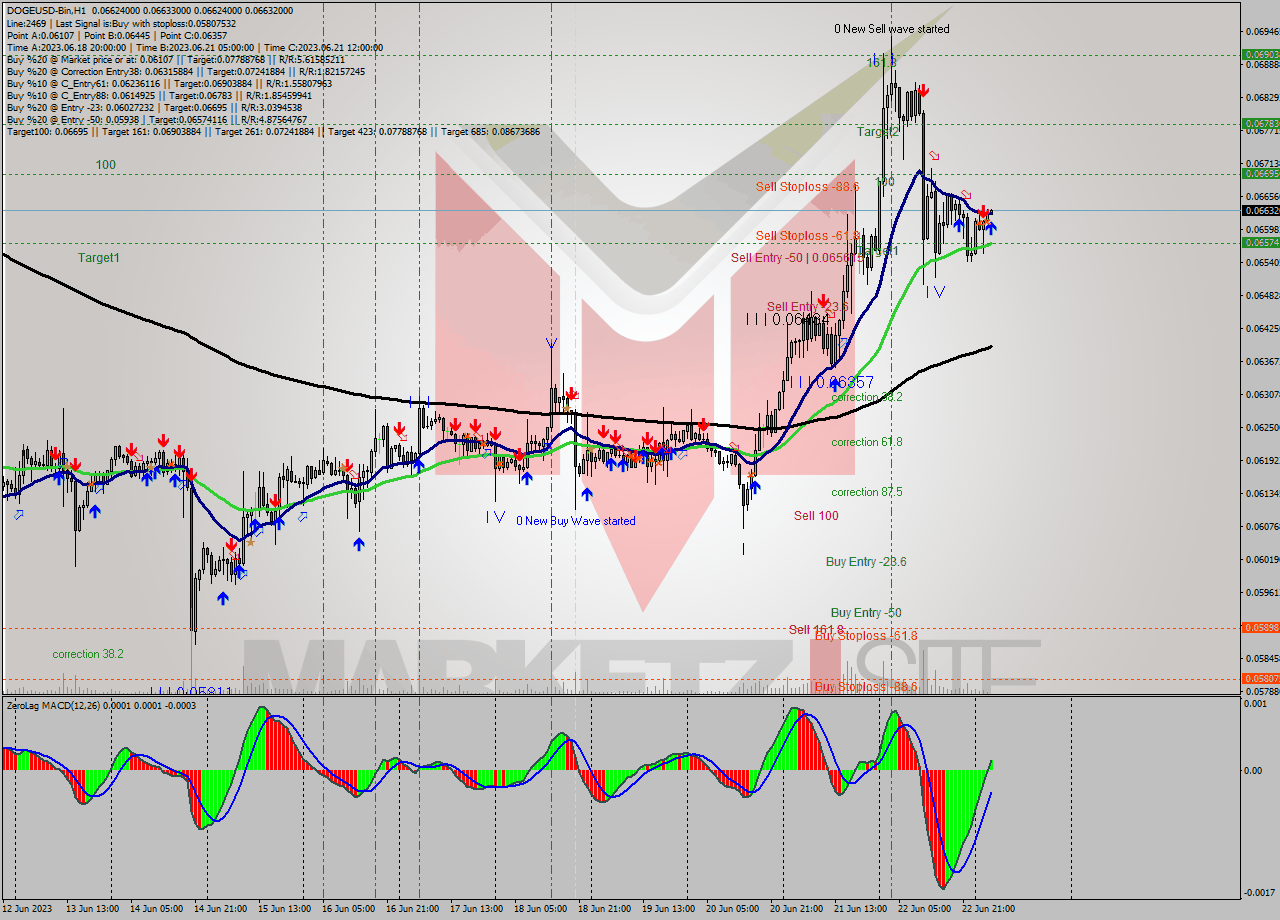
Task: Click the '19 Jun 13:00' time label
Action: tap(668, 909)
